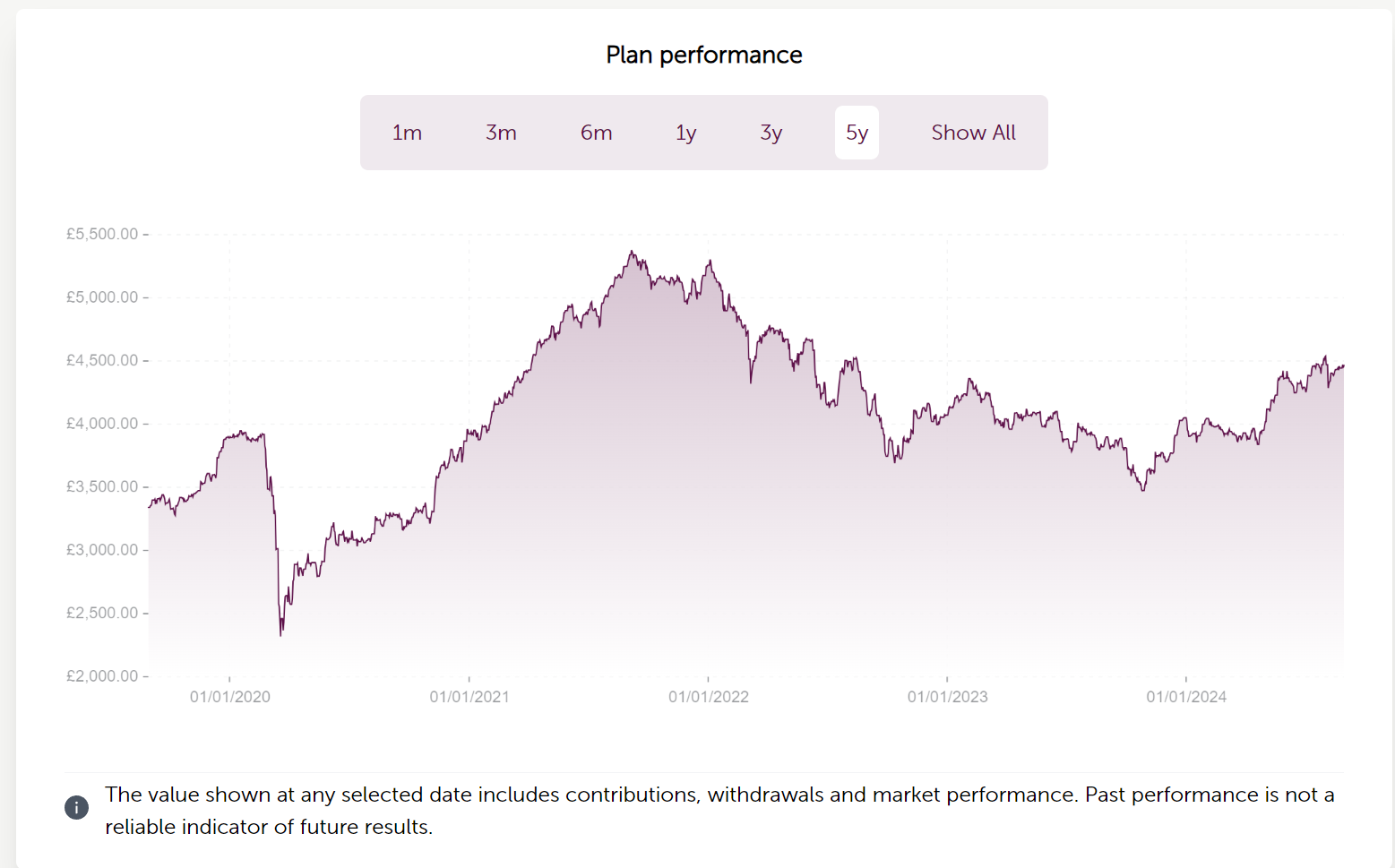Screen dimensions: 1395x868
Task: Click the 01/01/2024 date marker
Action: tap(1186, 697)
